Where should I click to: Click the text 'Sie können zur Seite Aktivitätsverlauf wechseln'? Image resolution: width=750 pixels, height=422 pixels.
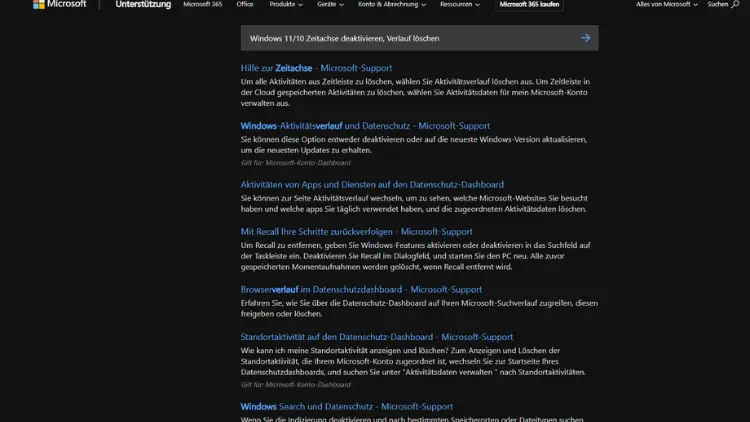pos(322,198)
